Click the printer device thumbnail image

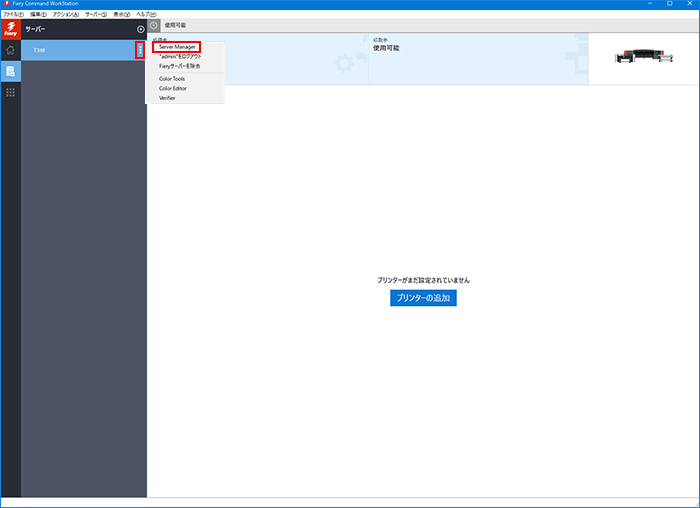[x=643, y=56]
